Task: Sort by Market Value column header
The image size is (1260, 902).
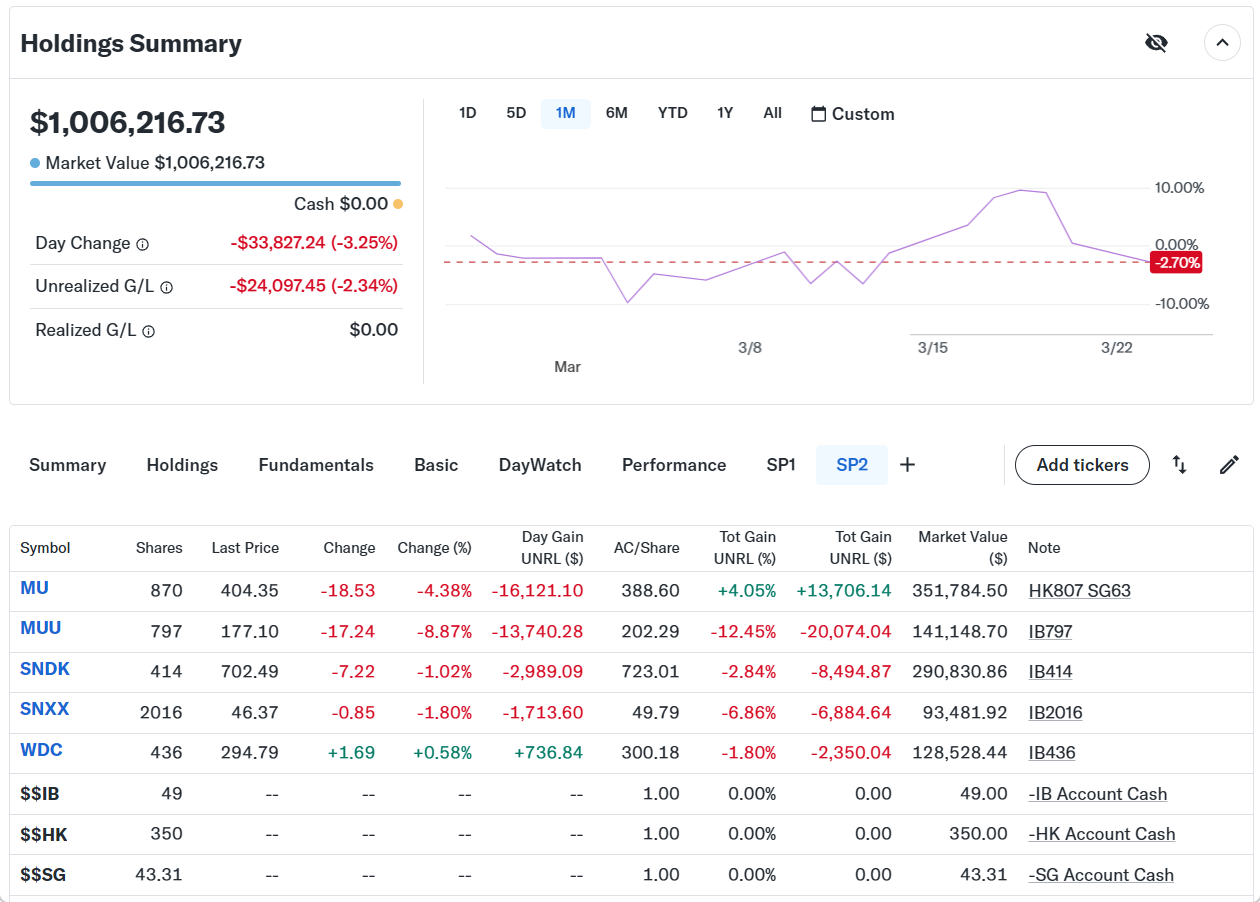Action: [962, 547]
